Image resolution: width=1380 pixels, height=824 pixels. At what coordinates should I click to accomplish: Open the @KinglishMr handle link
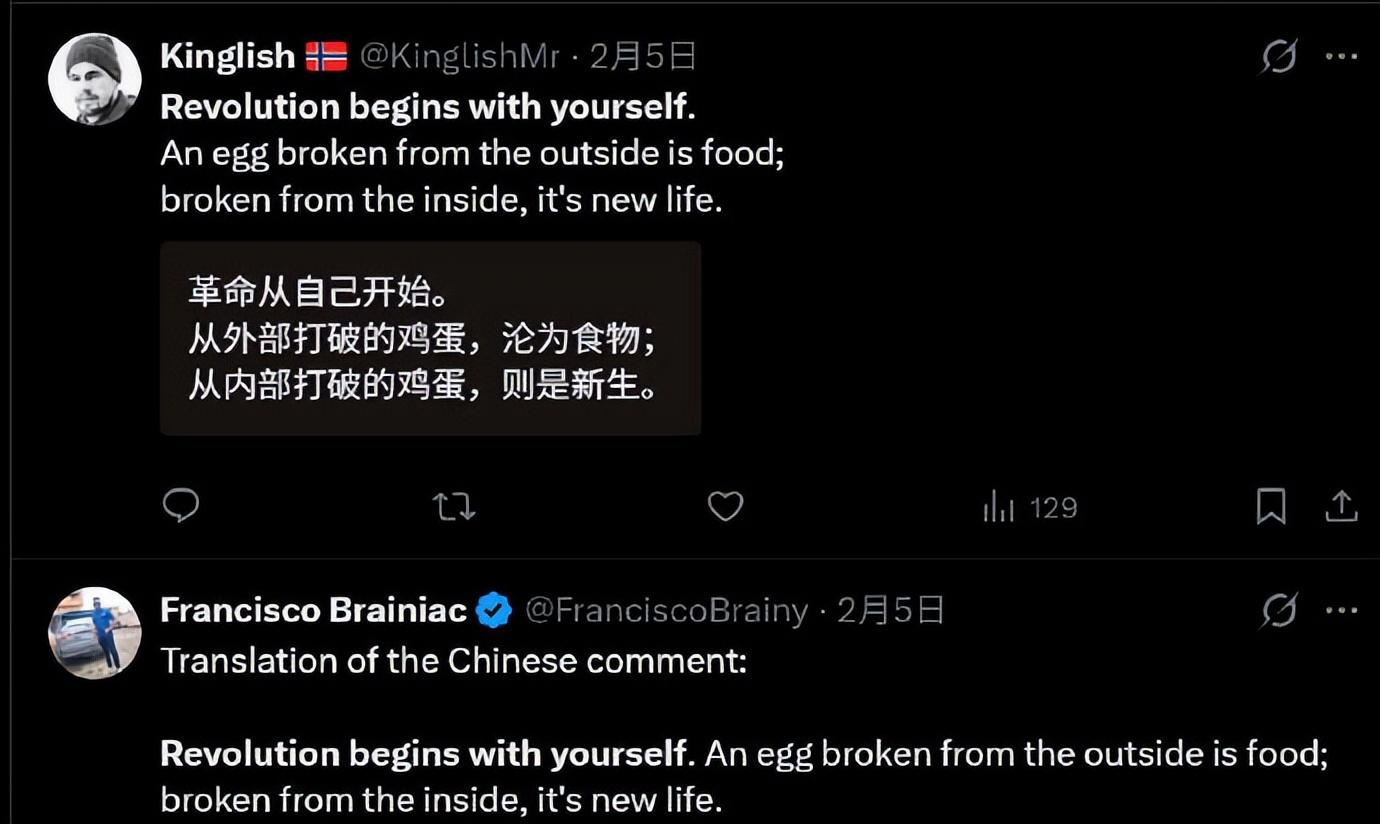point(459,56)
